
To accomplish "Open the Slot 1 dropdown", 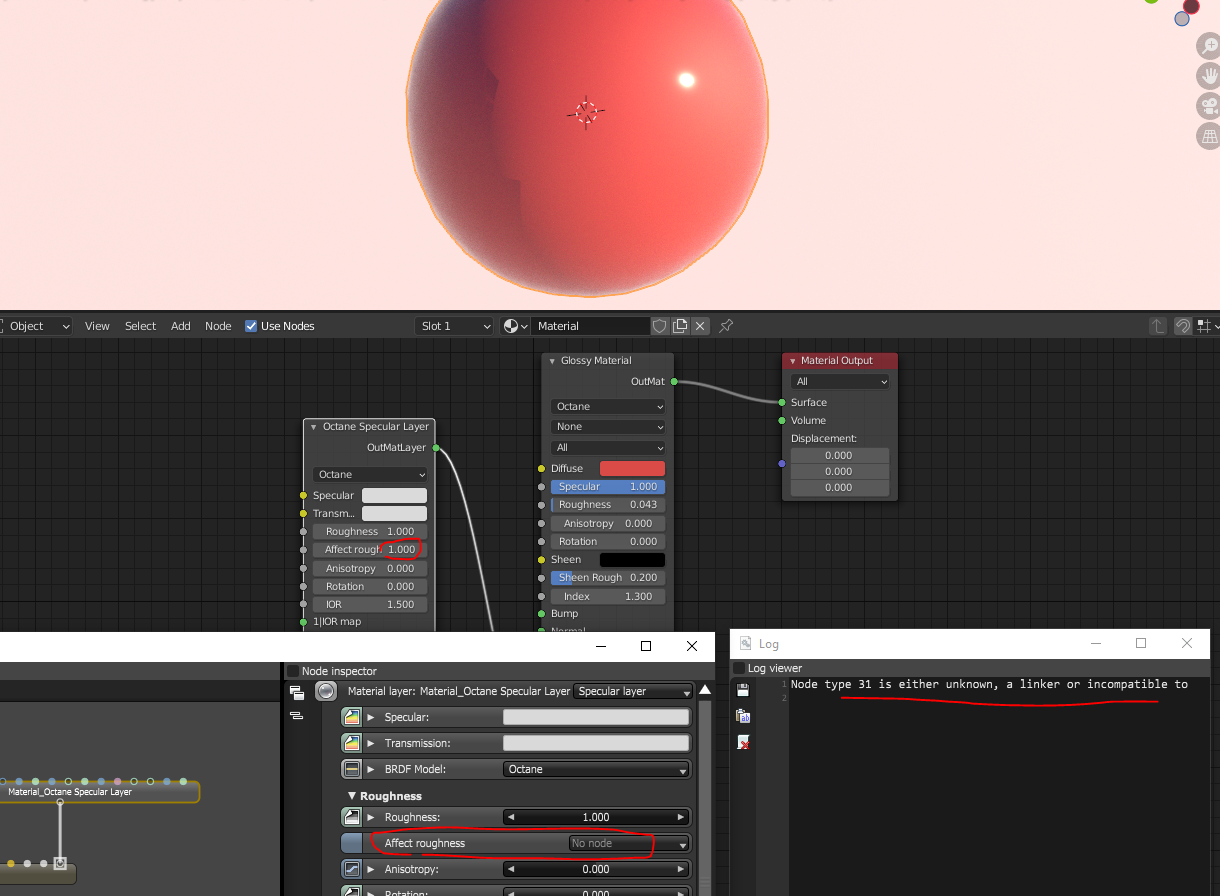I will pos(455,326).
